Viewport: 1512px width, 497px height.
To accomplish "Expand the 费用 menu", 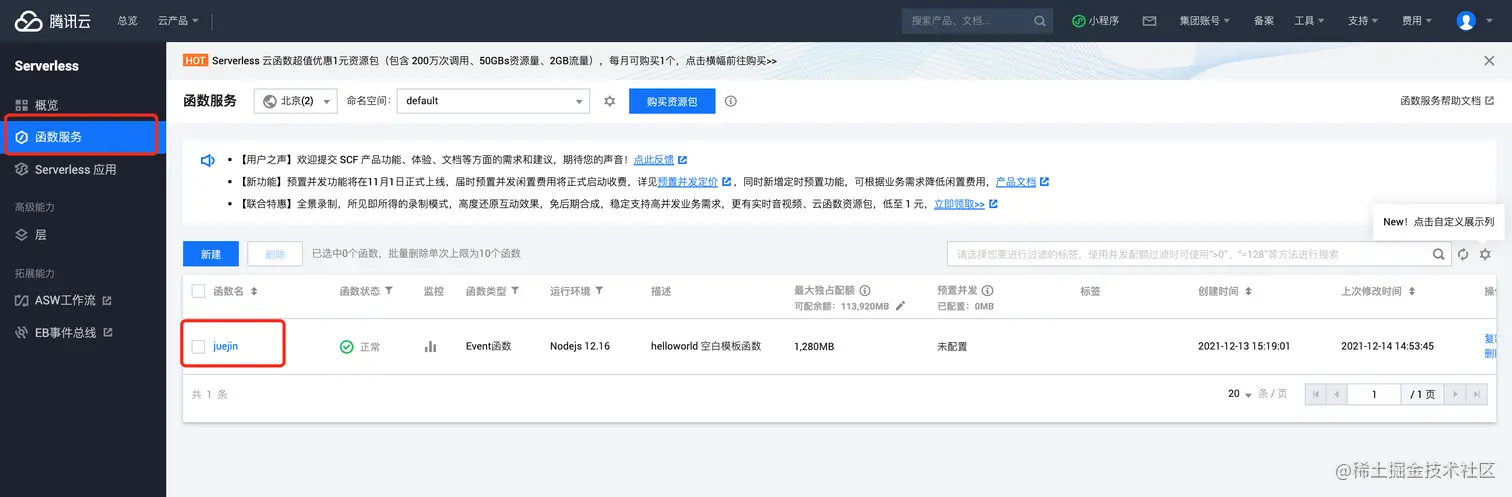I will click(x=1417, y=21).
